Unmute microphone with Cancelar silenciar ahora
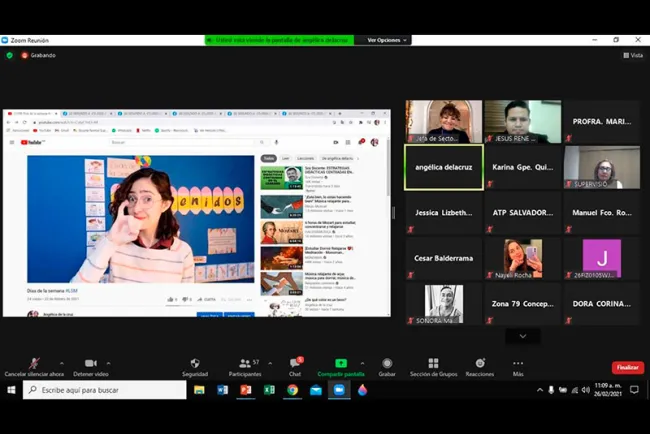 click(x=33, y=364)
